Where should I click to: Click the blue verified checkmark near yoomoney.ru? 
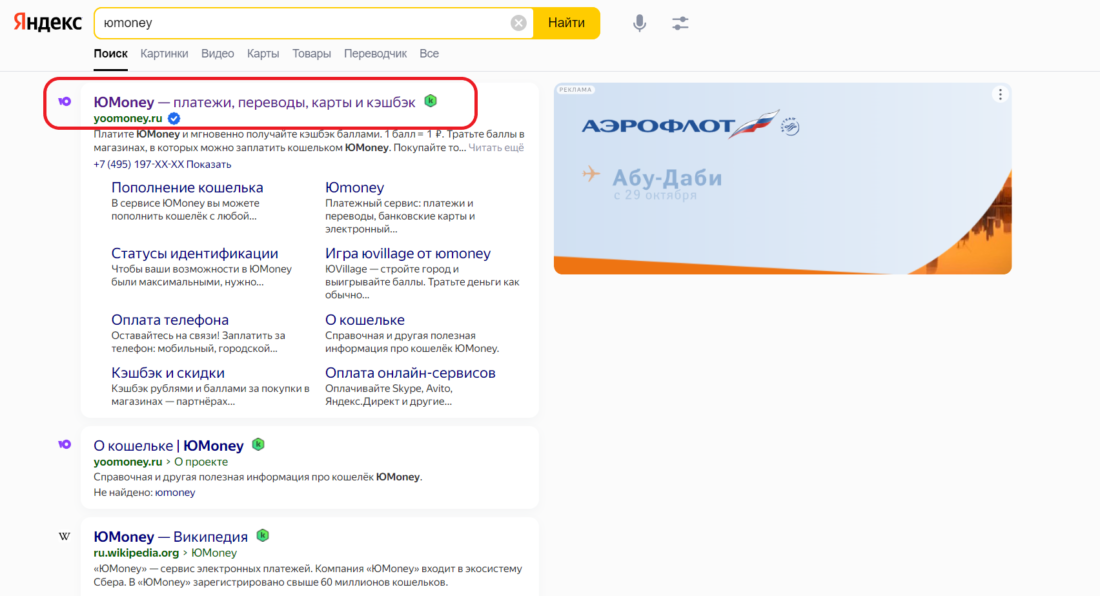pos(174,118)
